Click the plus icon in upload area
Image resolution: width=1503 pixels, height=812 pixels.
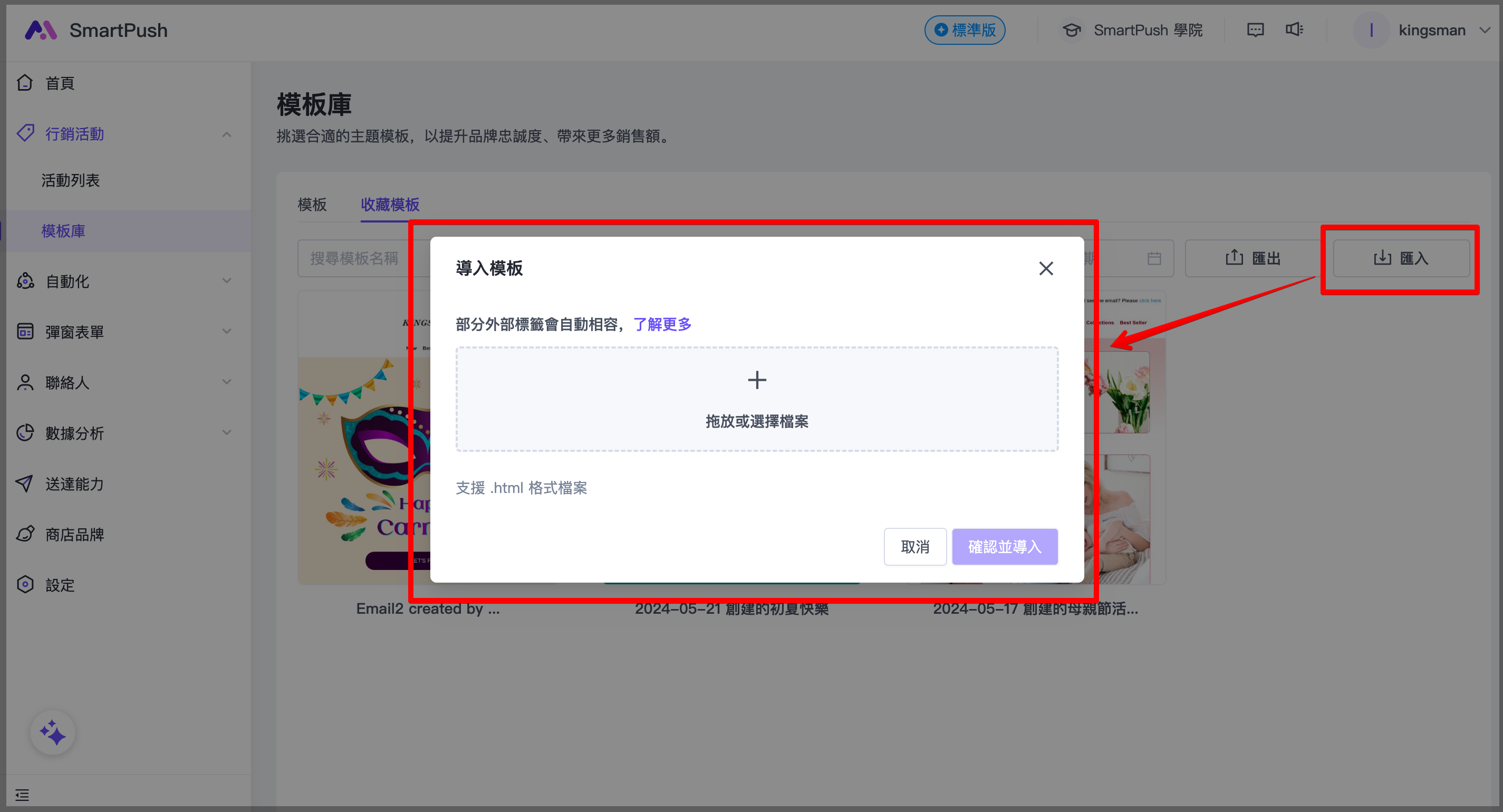[757, 380]
